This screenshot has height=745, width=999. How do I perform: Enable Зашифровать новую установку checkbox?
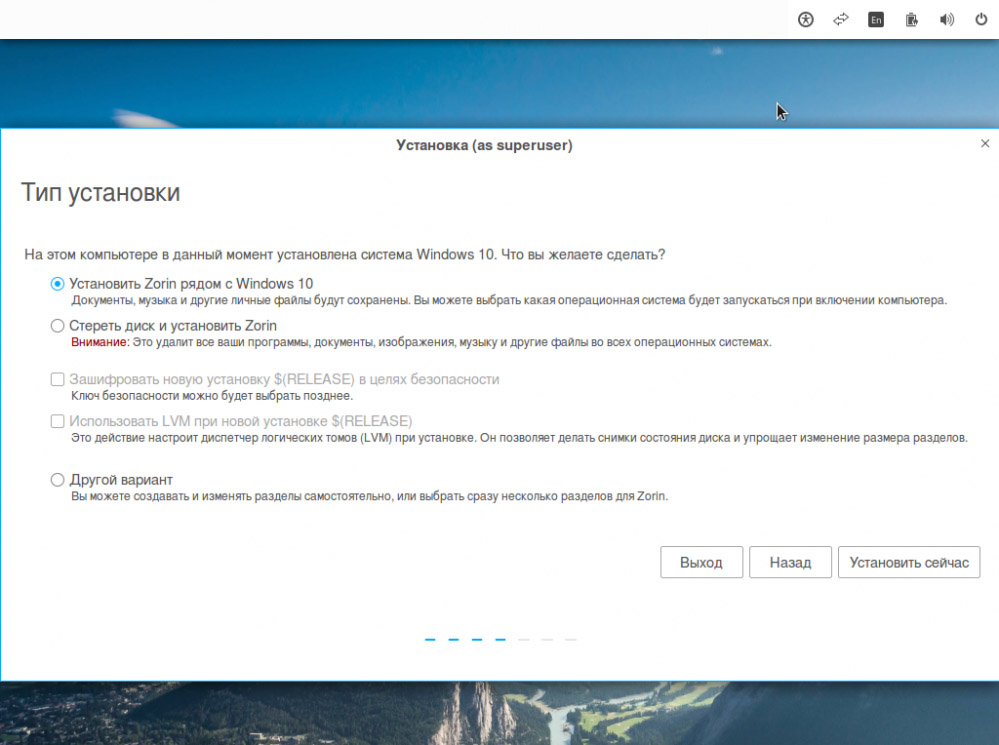pos(57,379)
